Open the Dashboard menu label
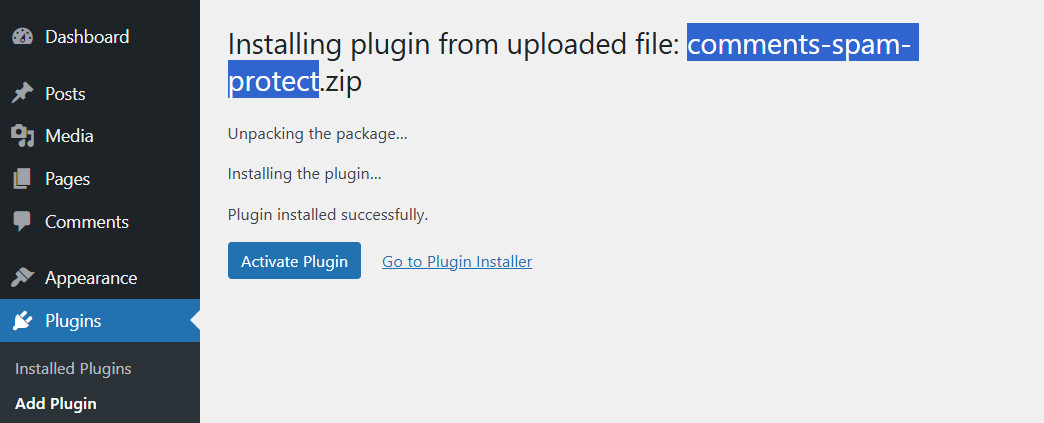The image size is (1044, 423). coord(87,37)
